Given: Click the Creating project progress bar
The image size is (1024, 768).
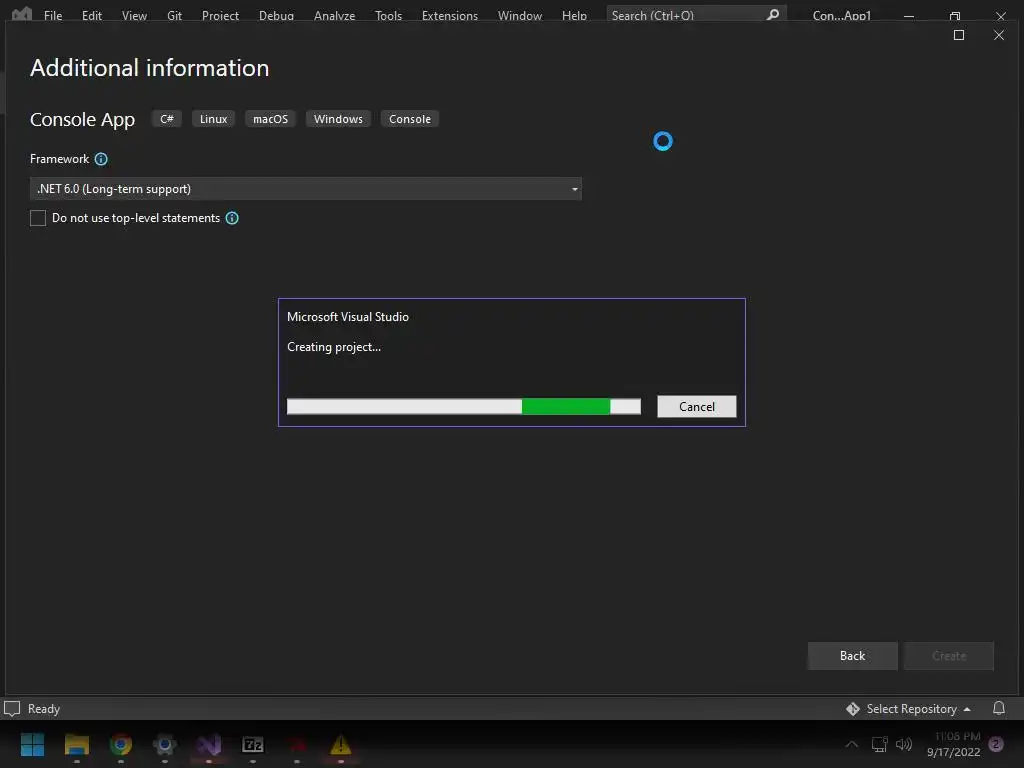Looking at the screenshot, I should click(x=464, y=406).
